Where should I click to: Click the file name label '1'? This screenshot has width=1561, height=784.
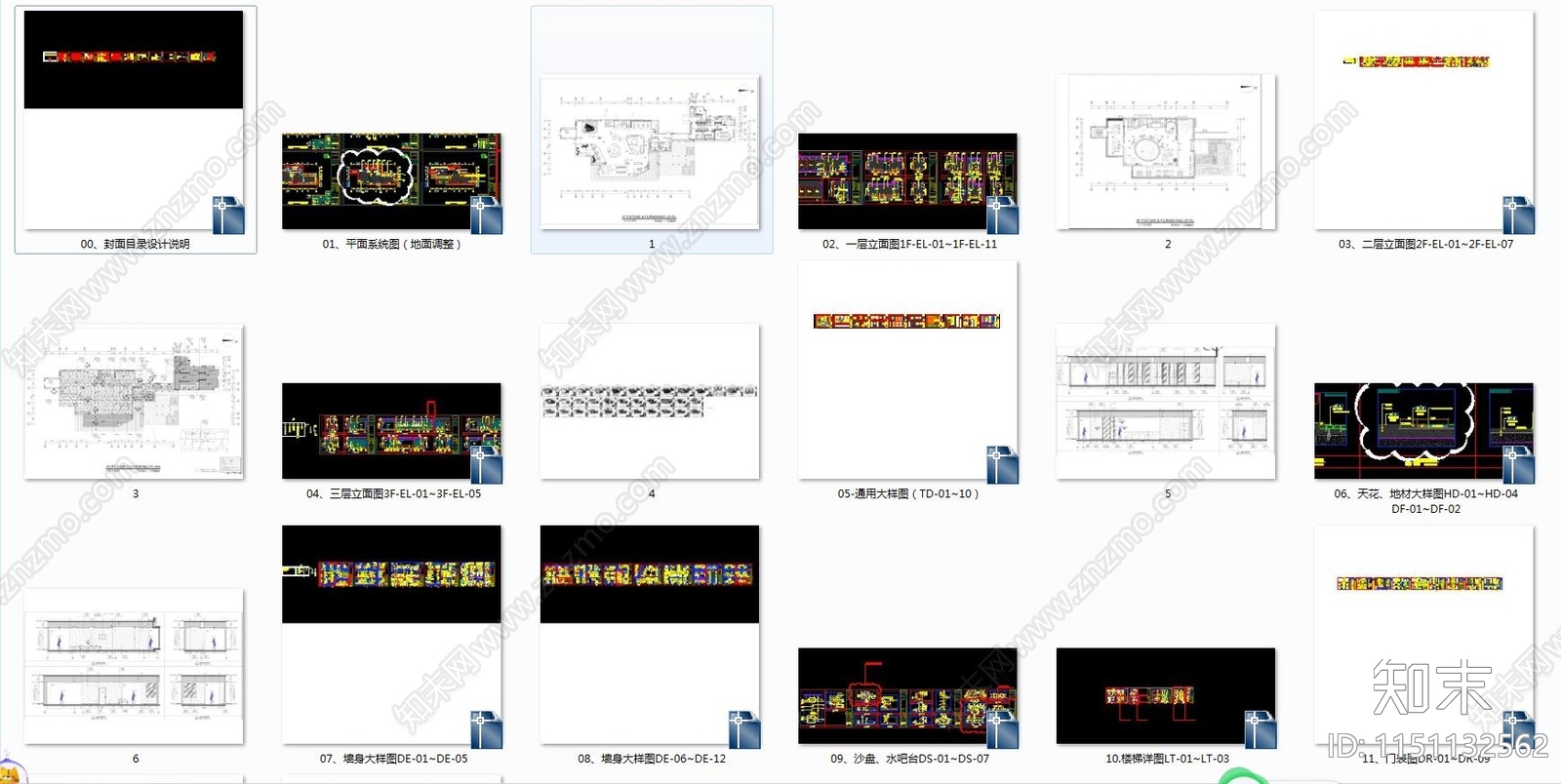pos(652,244)
